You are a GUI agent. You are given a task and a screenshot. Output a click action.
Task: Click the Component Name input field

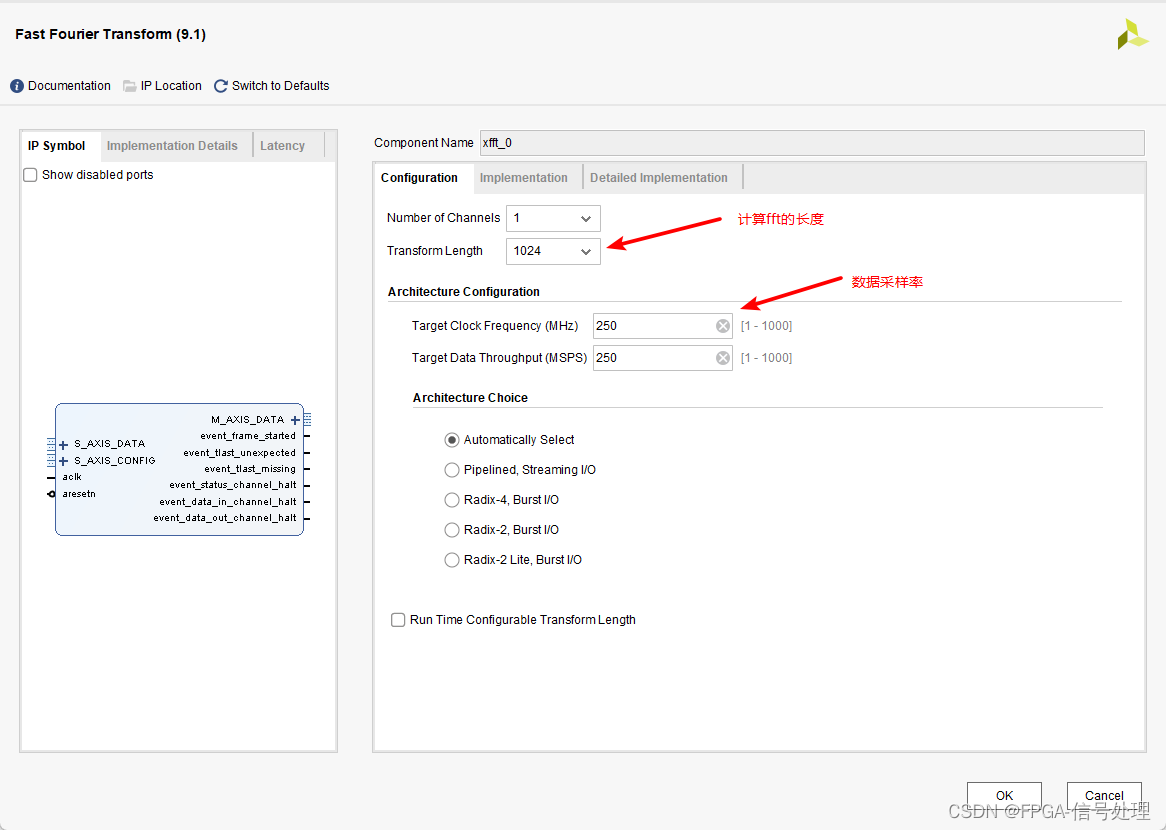pos(812,143)
